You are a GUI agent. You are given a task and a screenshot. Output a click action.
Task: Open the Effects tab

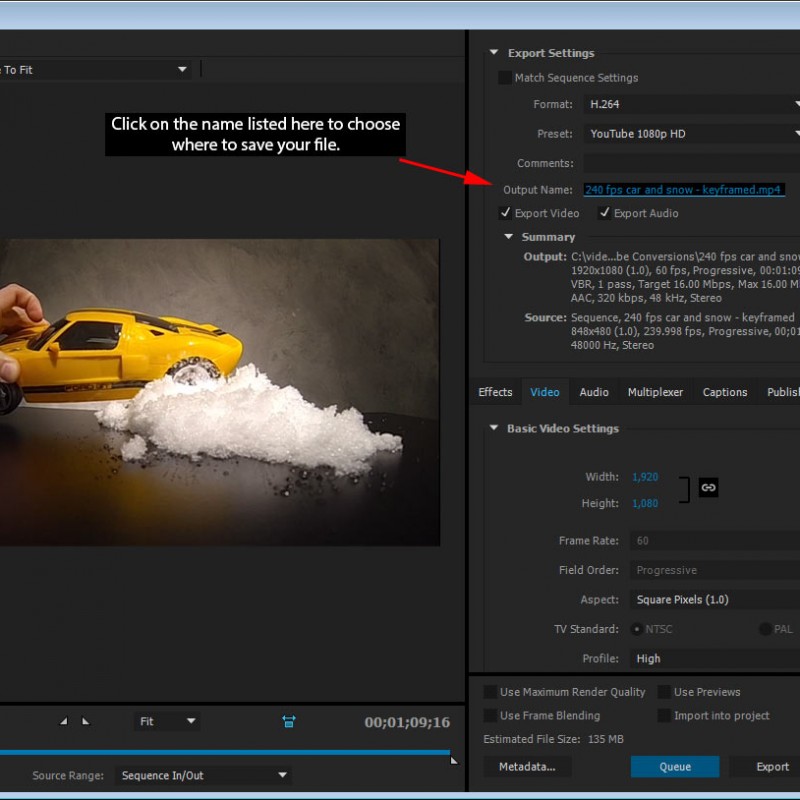coord(495,392)
